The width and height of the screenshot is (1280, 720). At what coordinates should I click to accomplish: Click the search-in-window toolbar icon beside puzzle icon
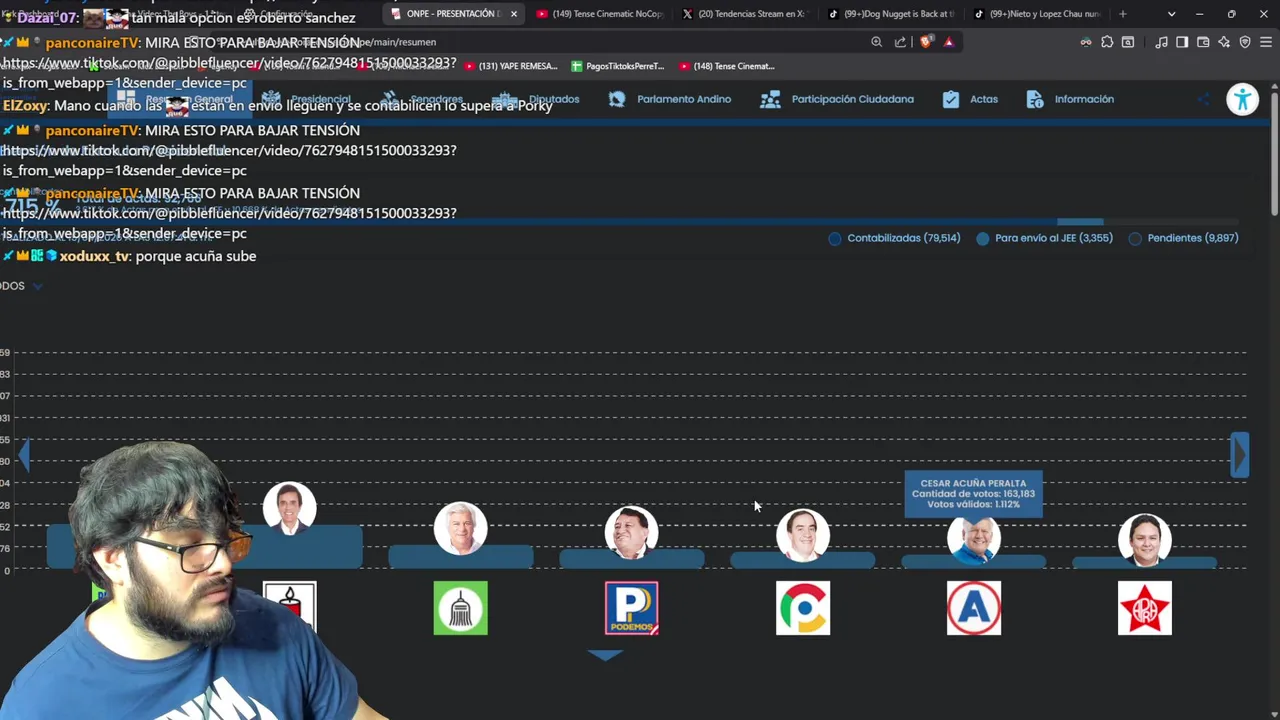[1128, 42]
